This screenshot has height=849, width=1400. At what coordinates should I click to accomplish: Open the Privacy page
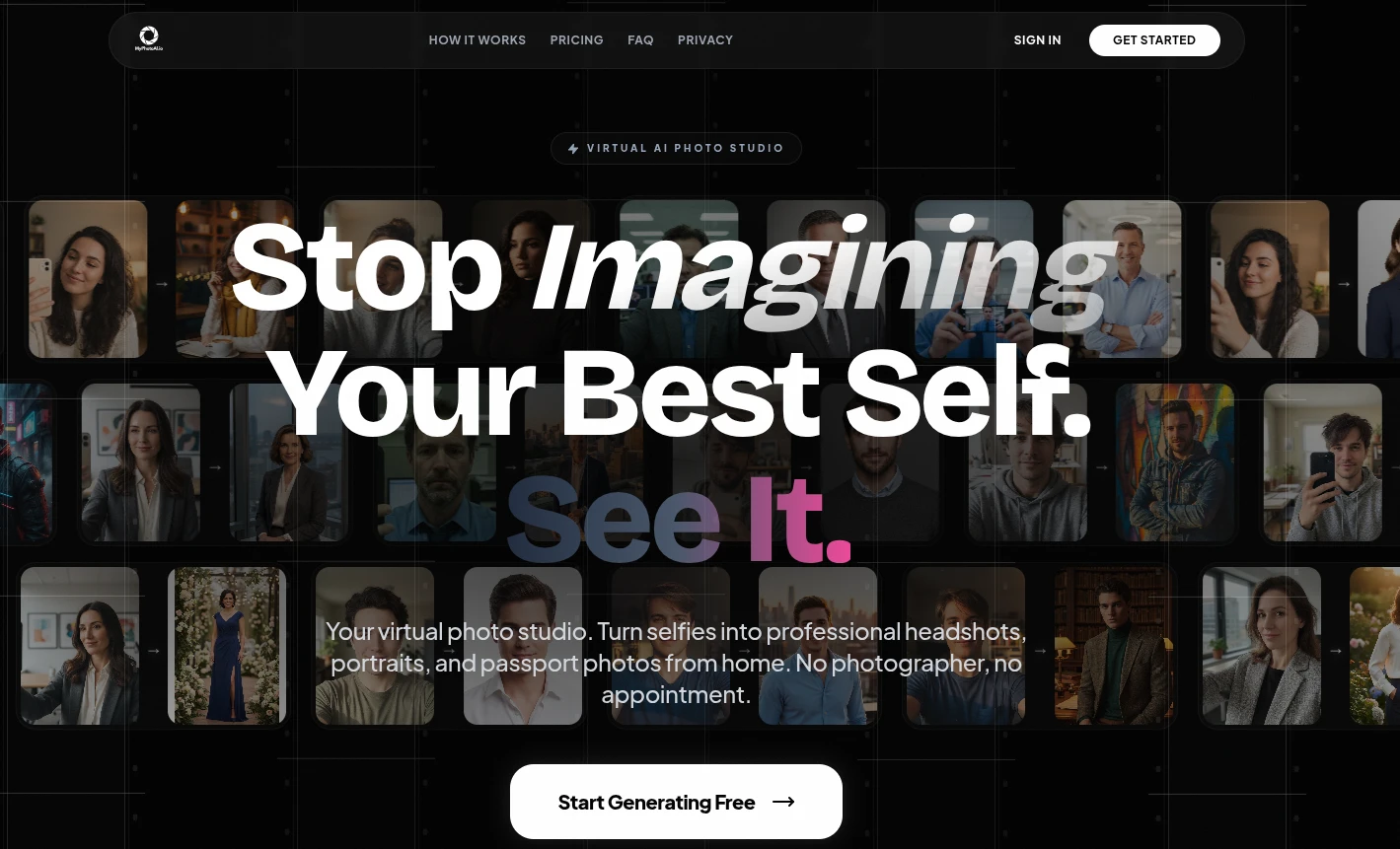point(705,40)
